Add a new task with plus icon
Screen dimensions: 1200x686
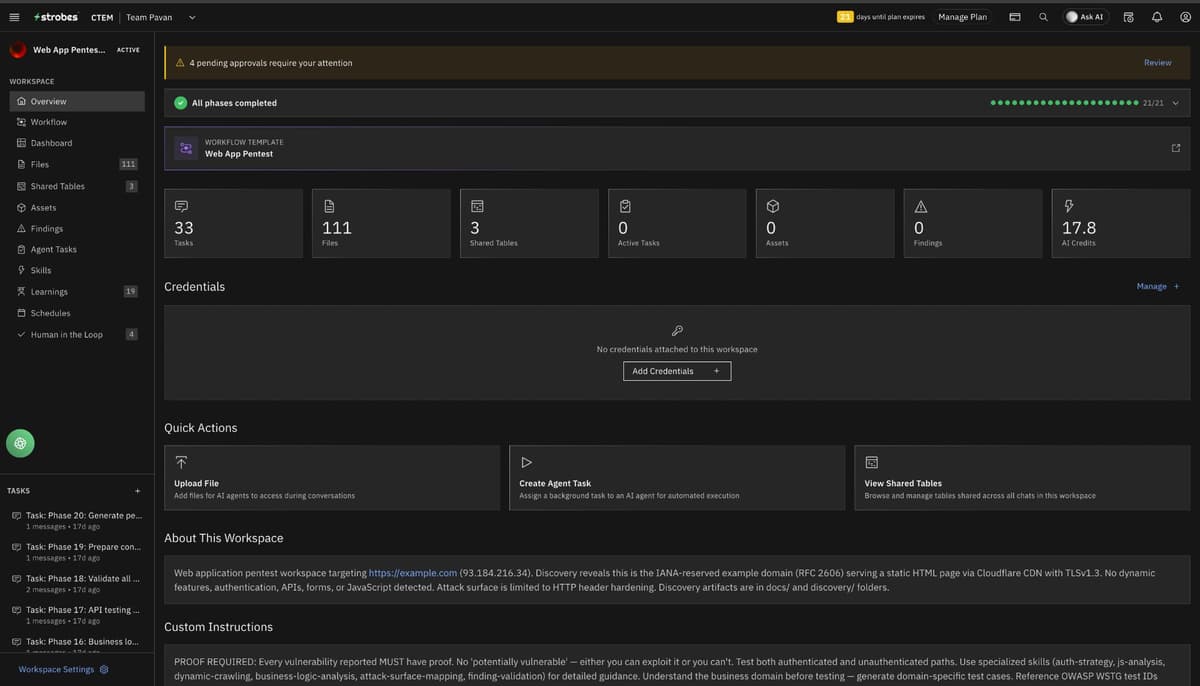tap(137, 491)
